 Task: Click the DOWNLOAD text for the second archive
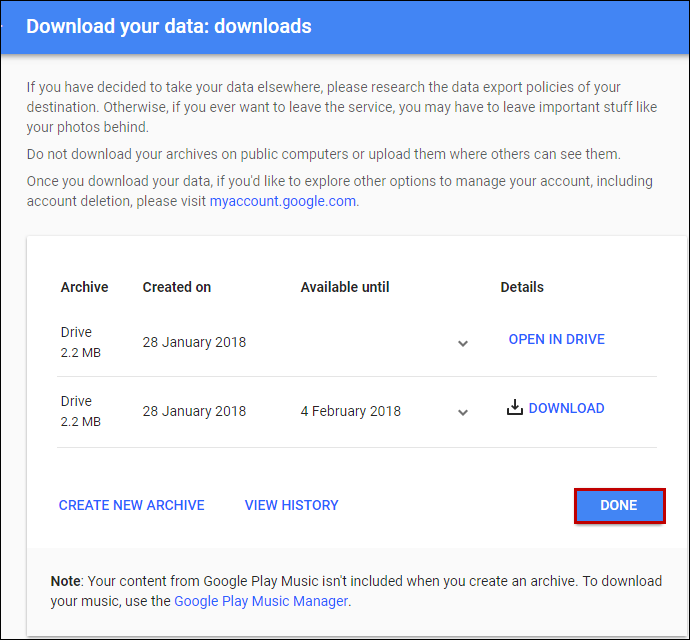pyautogui.click(x=566, y=408)
